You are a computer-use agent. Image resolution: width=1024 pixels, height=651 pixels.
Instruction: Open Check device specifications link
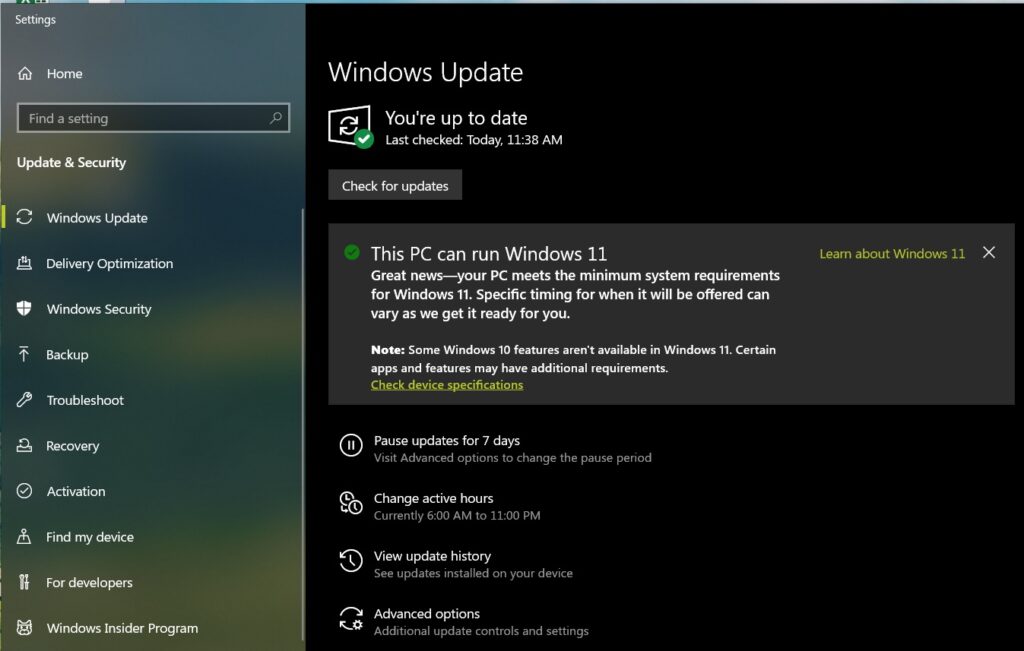pos(447,385)
